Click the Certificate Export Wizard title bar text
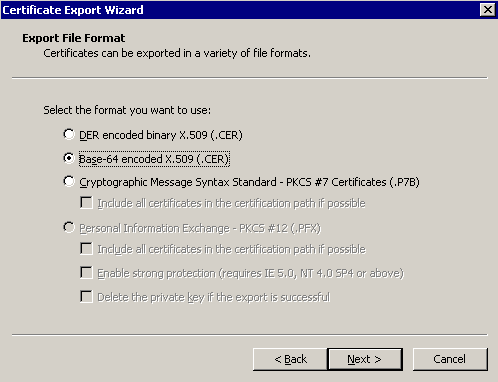The height and width of the screenshot is (382, 498). coord(73,10)
